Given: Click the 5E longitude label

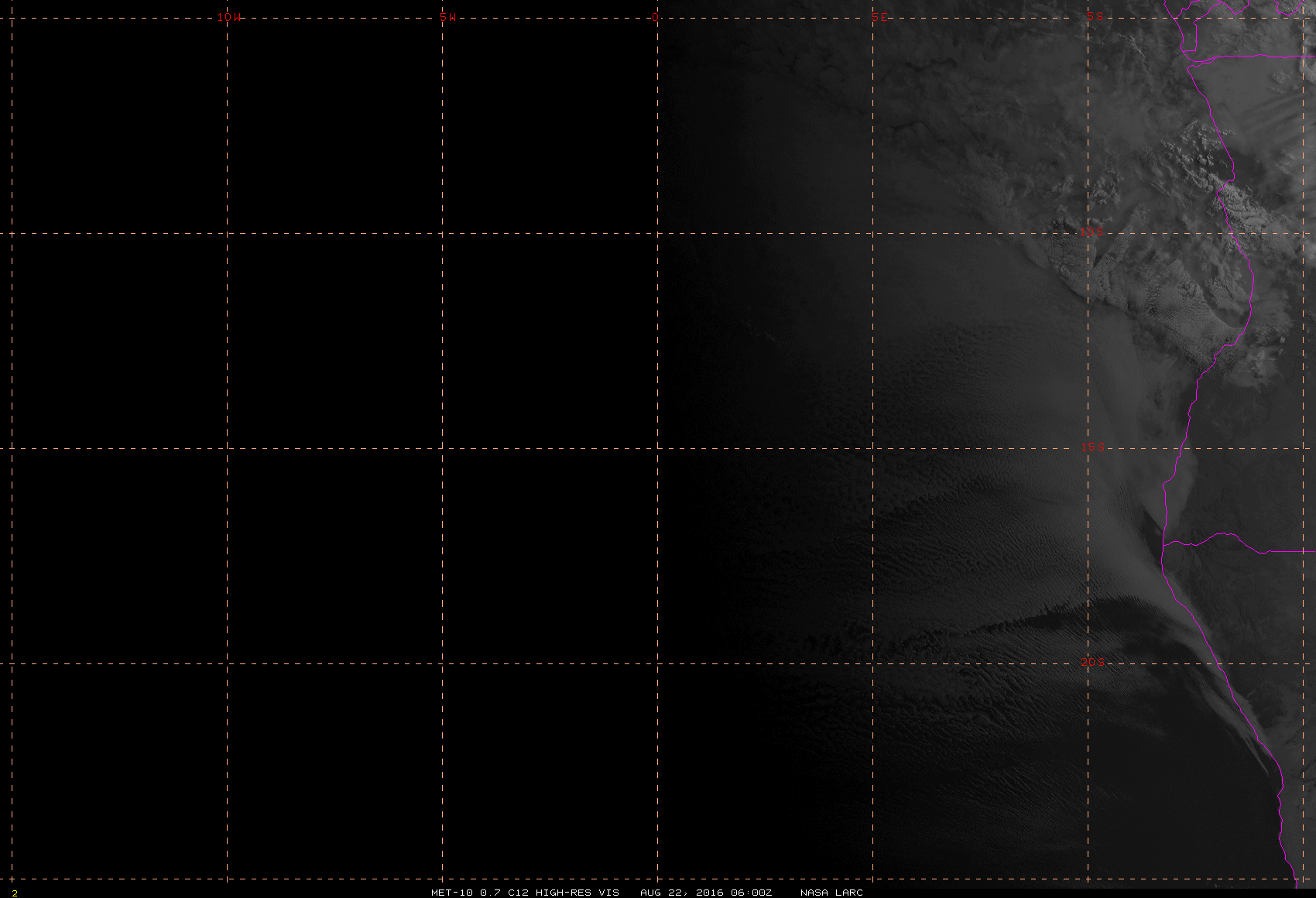Looking at the screenshot, I should (879, 17).
